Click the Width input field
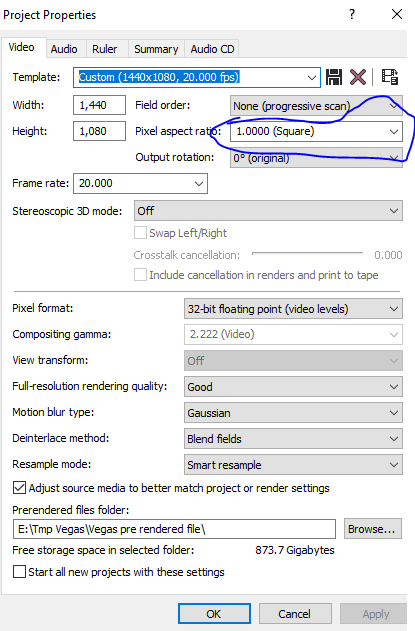The height and width of the screenshot is (631, 415). pos(99,105)
